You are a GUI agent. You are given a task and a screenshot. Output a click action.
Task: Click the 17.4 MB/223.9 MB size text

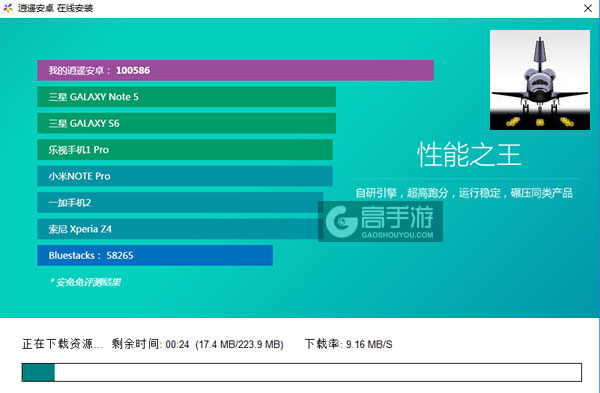pos(240,344)
